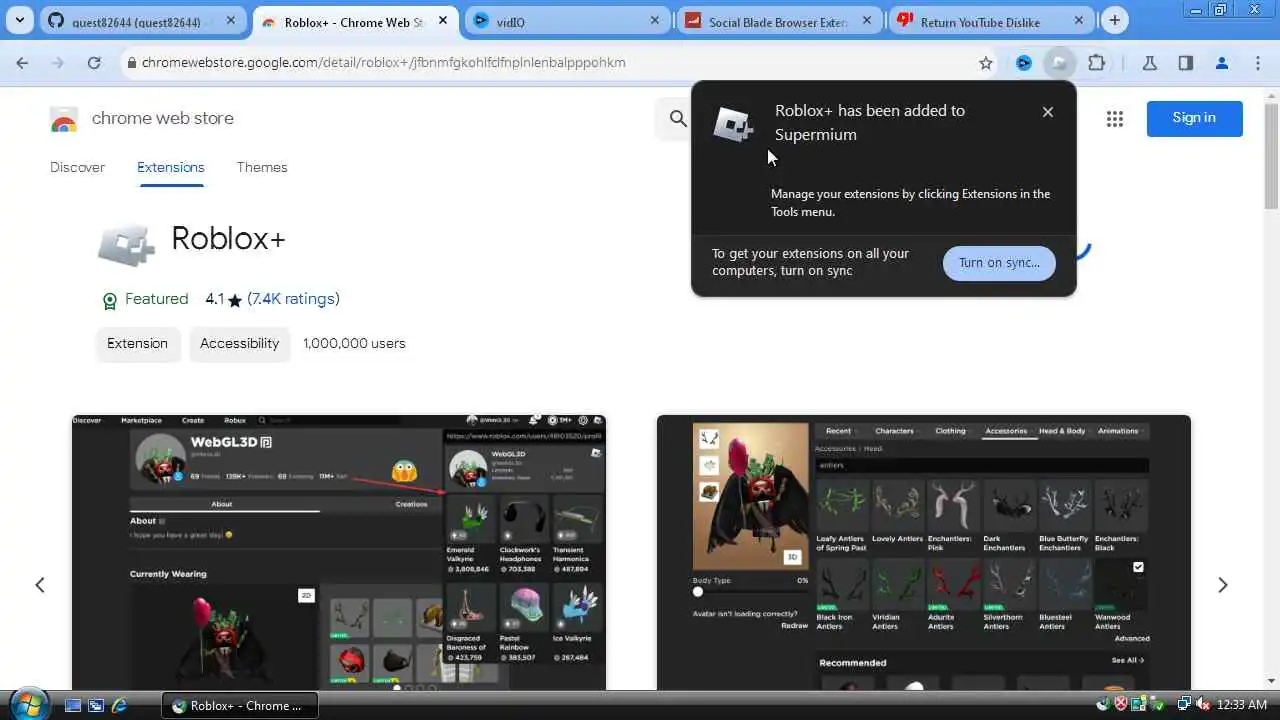The height and width of the screenshot is (720, 1280).
Task: Close the Roblox+ Chrome Web Store tab
Action: 443,20
